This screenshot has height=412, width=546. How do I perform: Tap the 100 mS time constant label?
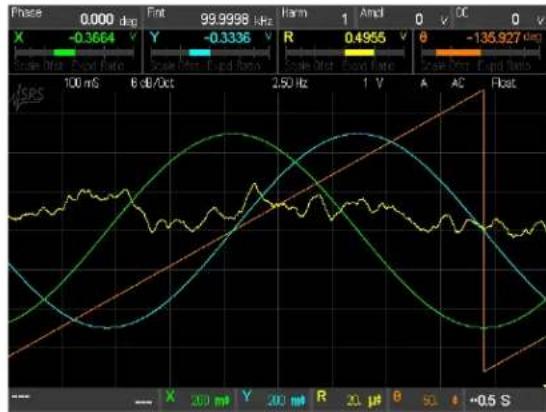(x=81, y=83)
